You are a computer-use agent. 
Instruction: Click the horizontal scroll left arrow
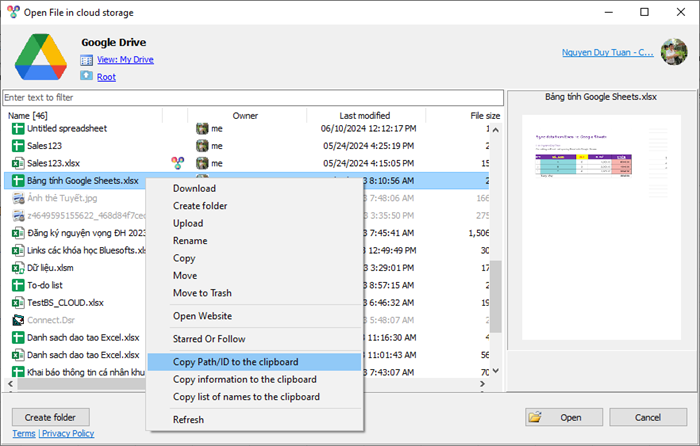click(x=10, y=383)
